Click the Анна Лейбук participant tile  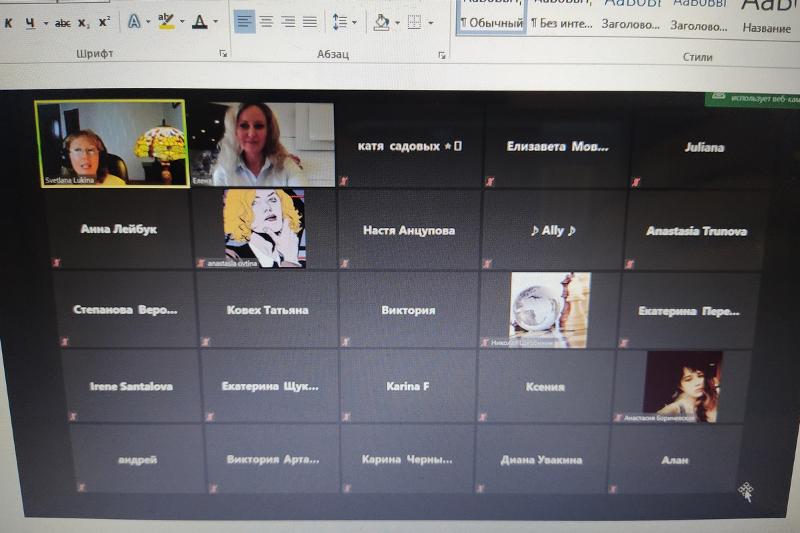[x=119, y=229]
